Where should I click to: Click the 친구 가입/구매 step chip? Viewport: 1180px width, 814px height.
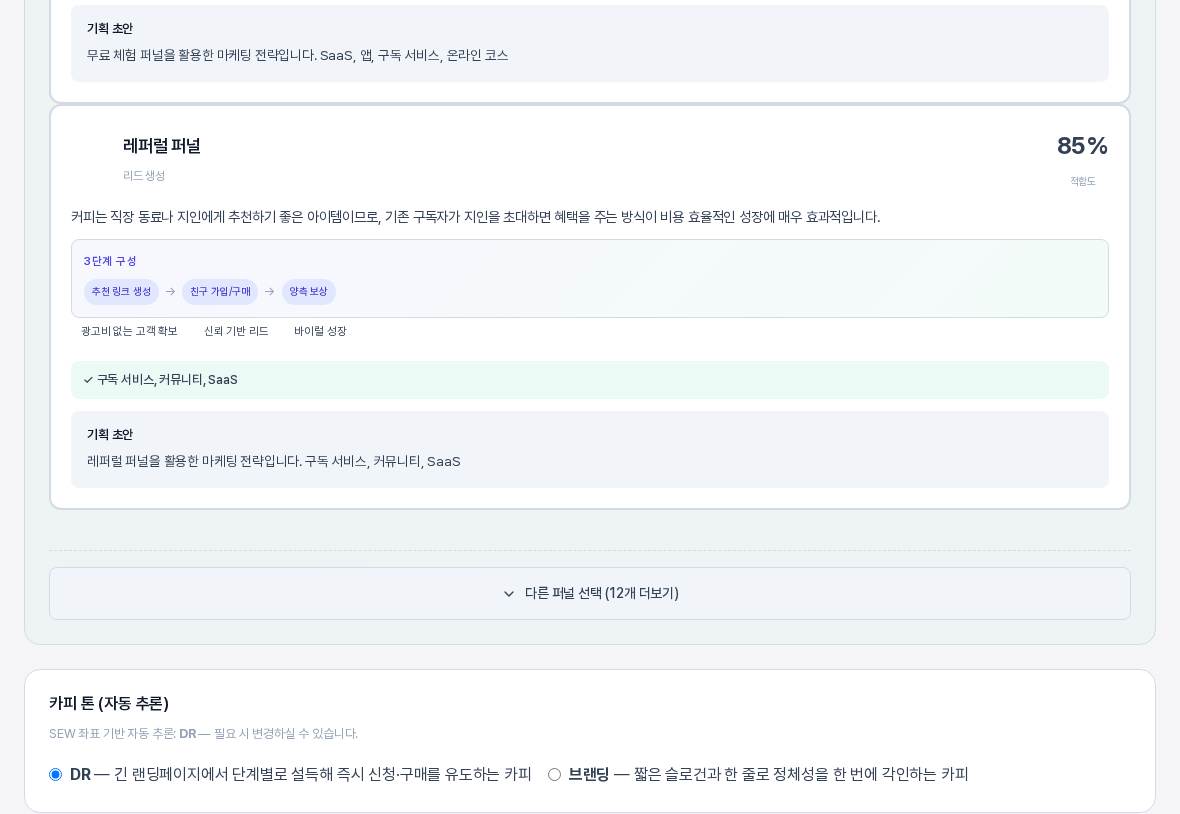[x=220, y=292]
